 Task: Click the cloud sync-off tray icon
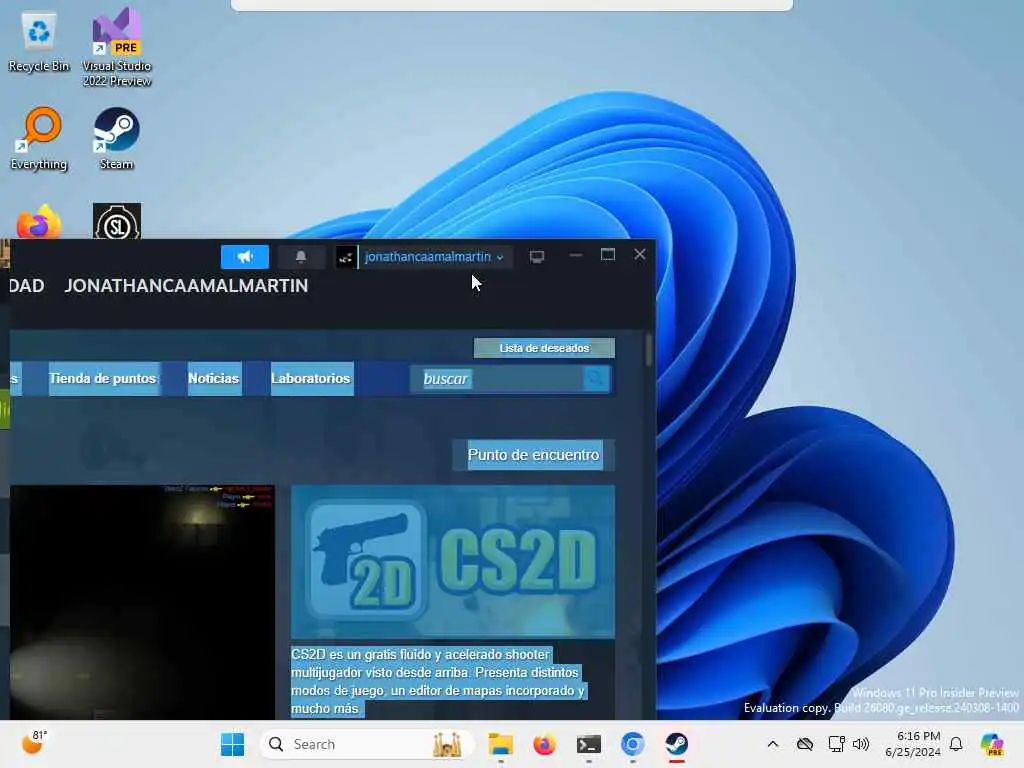(x=805, y=744)
